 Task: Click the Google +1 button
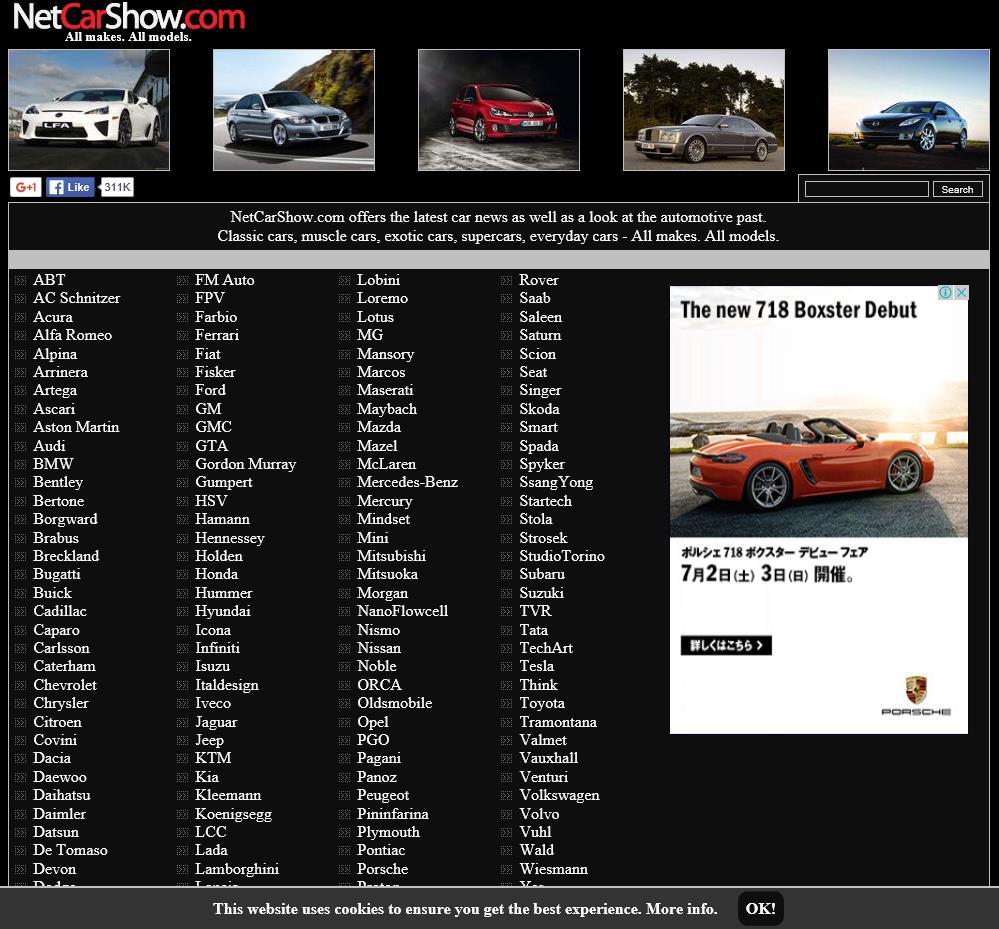[x=25, y=187]
